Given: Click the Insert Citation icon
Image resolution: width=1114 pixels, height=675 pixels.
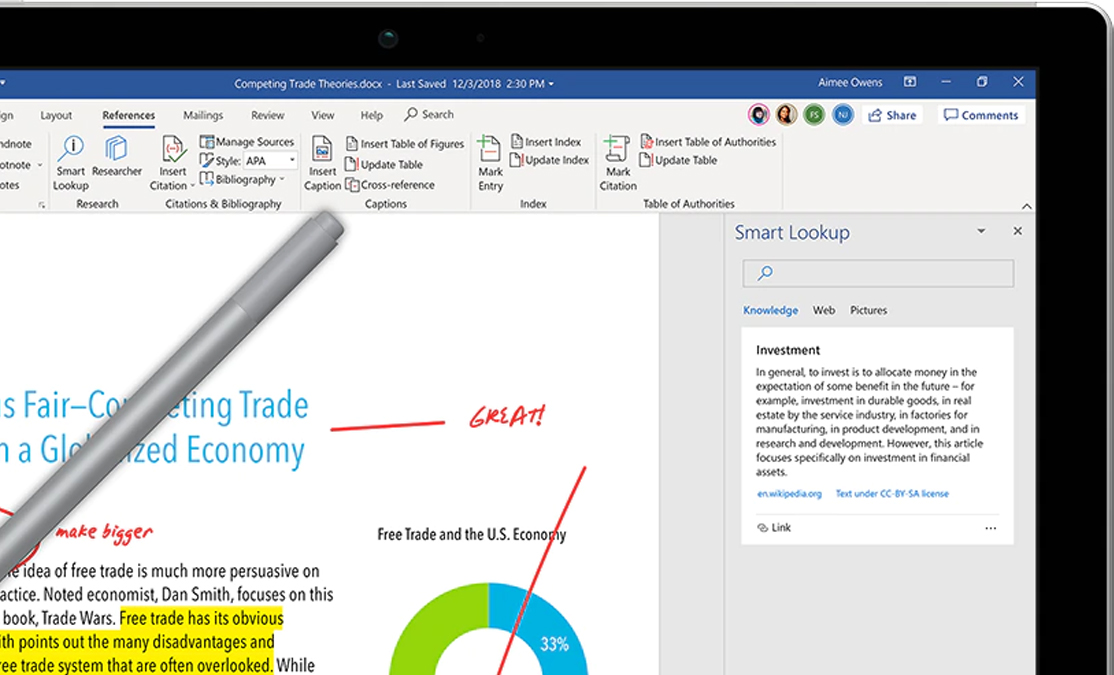Looking at the screenshot, I should 173,150.
